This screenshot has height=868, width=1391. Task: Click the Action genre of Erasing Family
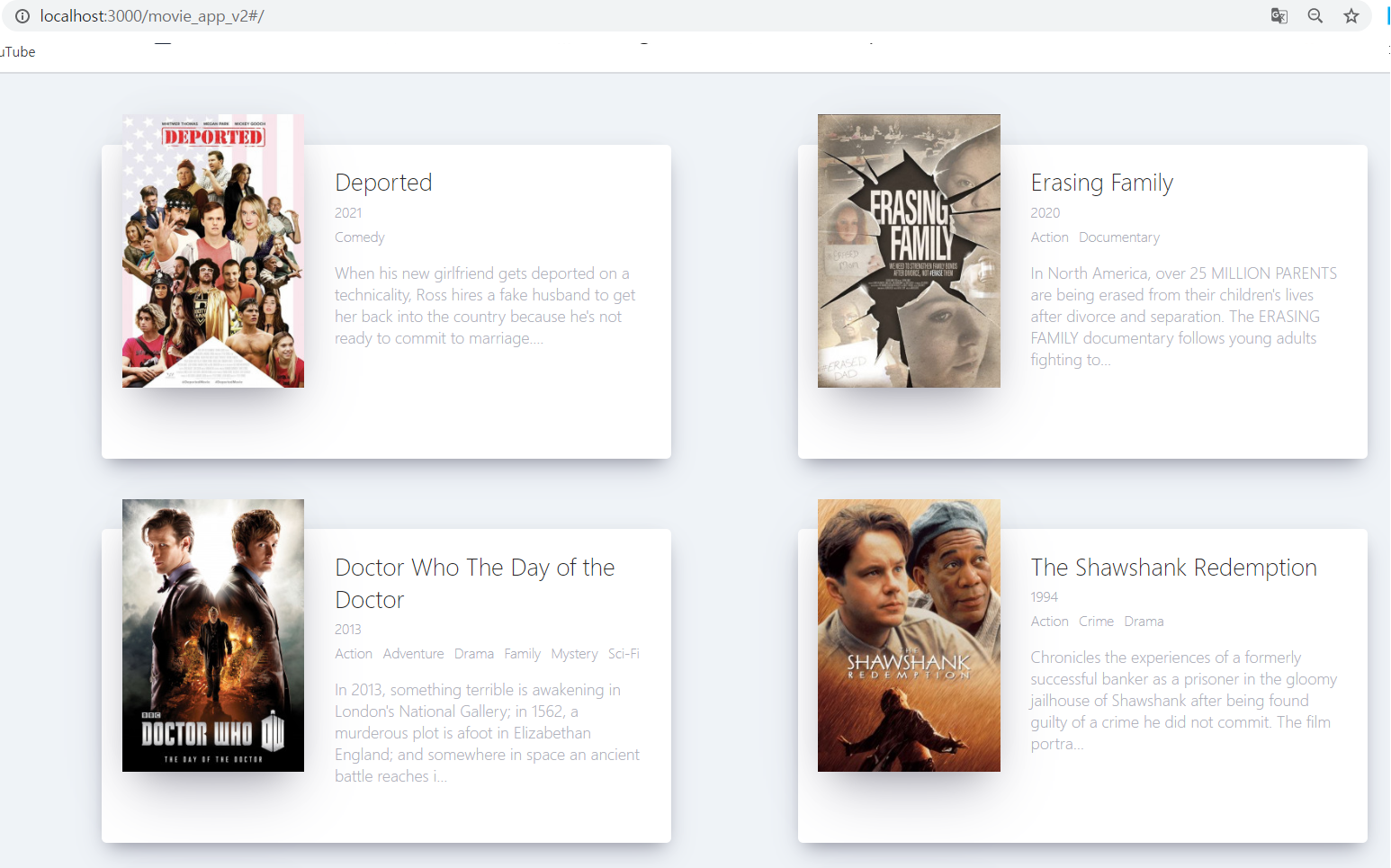point(1050,237)
